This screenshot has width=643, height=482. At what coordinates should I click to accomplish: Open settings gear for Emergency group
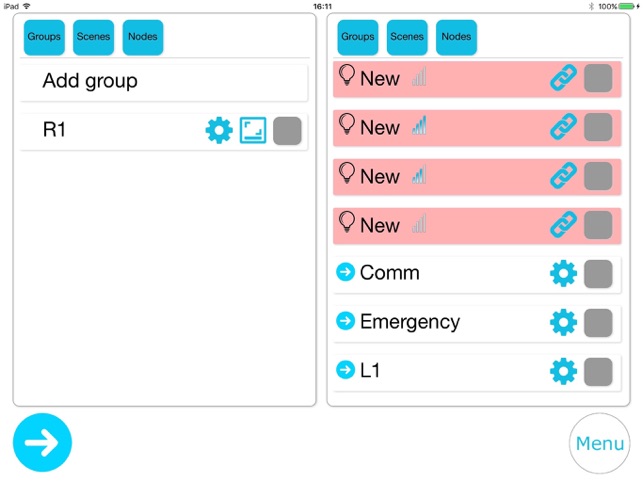(564, 322)
